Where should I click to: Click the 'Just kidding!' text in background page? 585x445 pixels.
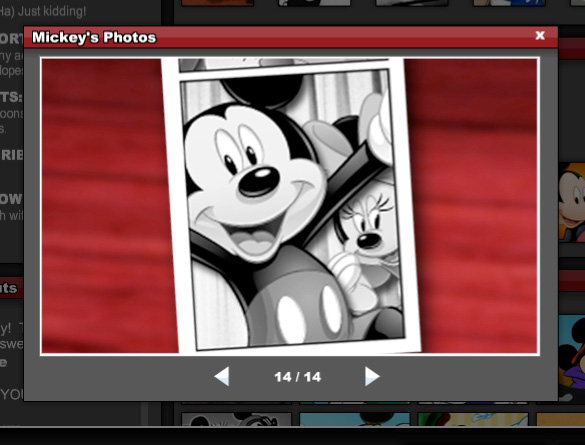(52, 11)
